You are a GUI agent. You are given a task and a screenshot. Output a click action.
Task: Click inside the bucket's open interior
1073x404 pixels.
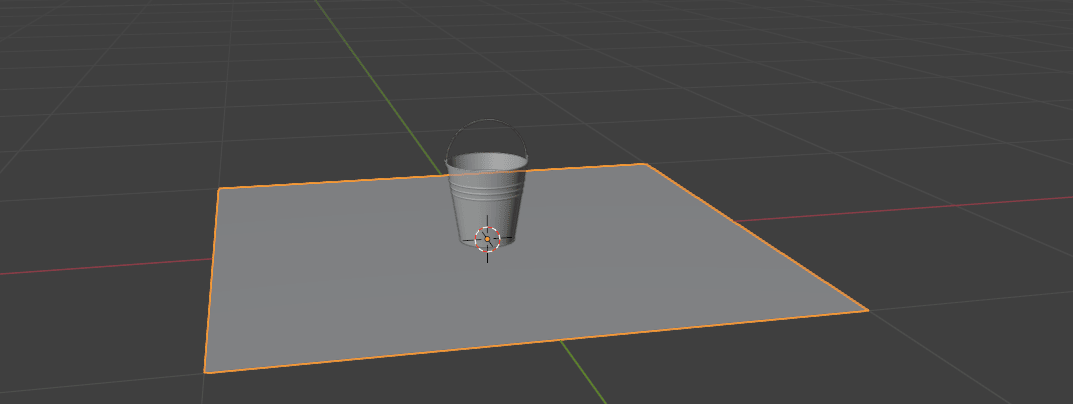[x=487, y=161]
